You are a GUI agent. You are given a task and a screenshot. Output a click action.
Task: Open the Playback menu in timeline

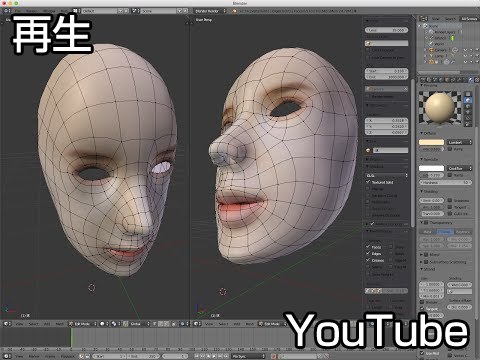(68, 356)
